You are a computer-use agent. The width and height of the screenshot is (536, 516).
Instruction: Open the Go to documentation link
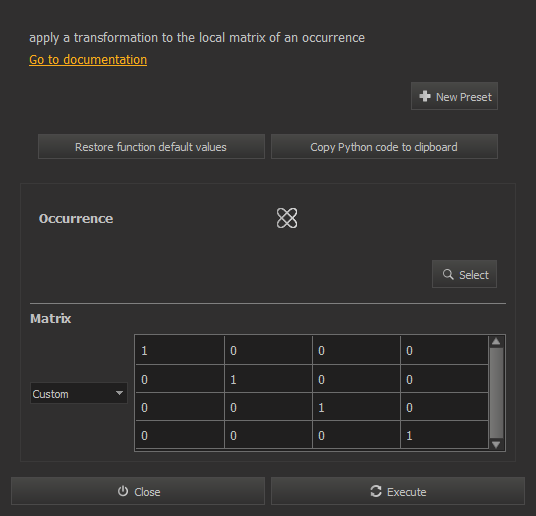point(88,59)
